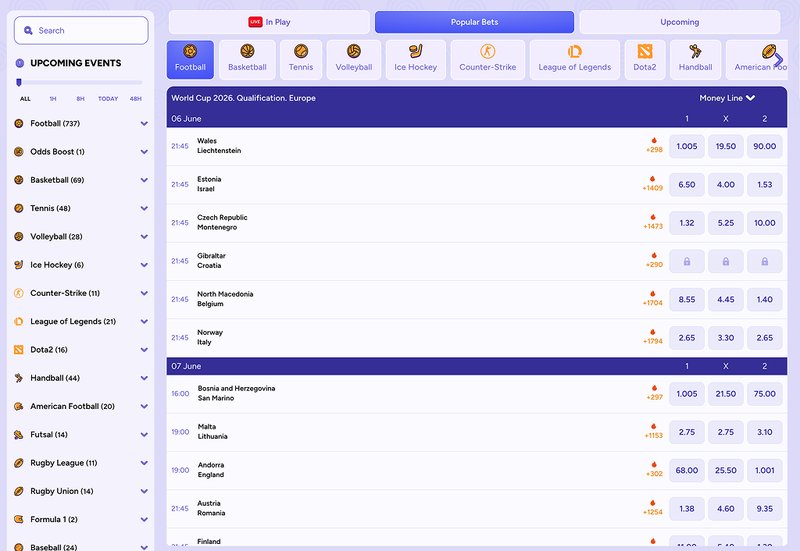Select the Football sport icon tile

point(190,59)
